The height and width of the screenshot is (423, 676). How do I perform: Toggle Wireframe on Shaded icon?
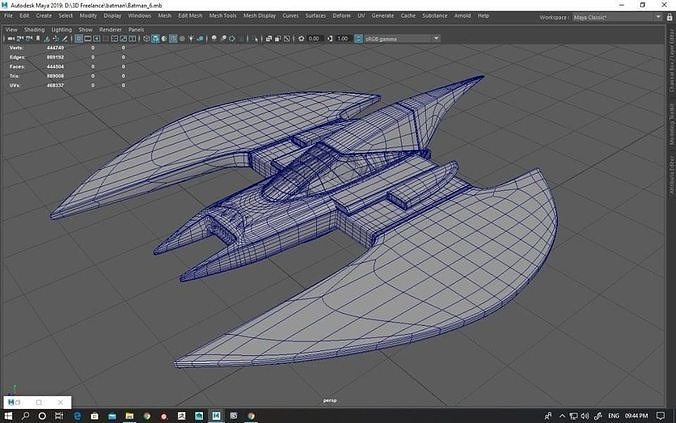pyautogui.click(x=173, y=38)
